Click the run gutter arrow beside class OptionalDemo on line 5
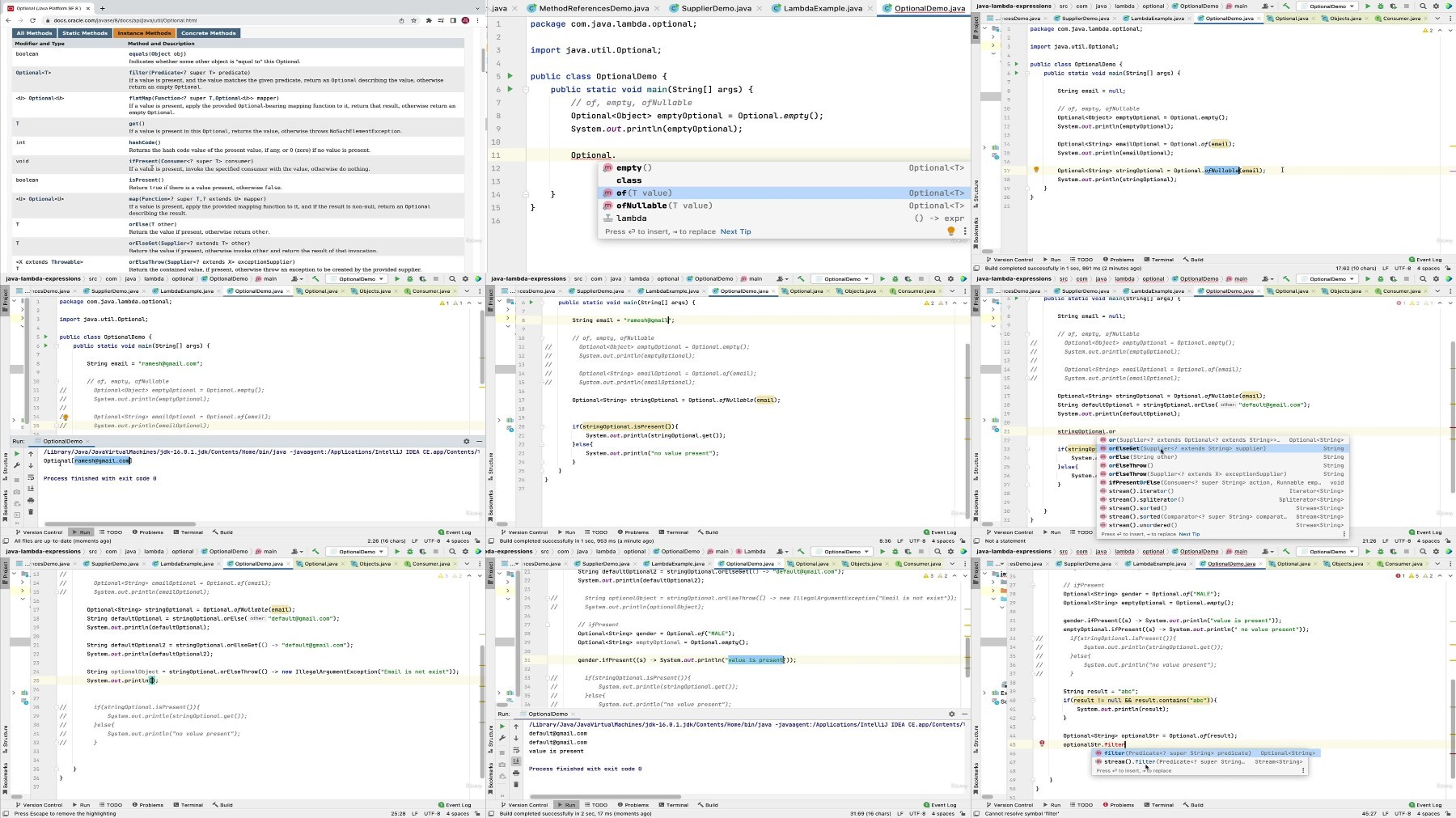The image size is (1456, 818). point(510,76)
